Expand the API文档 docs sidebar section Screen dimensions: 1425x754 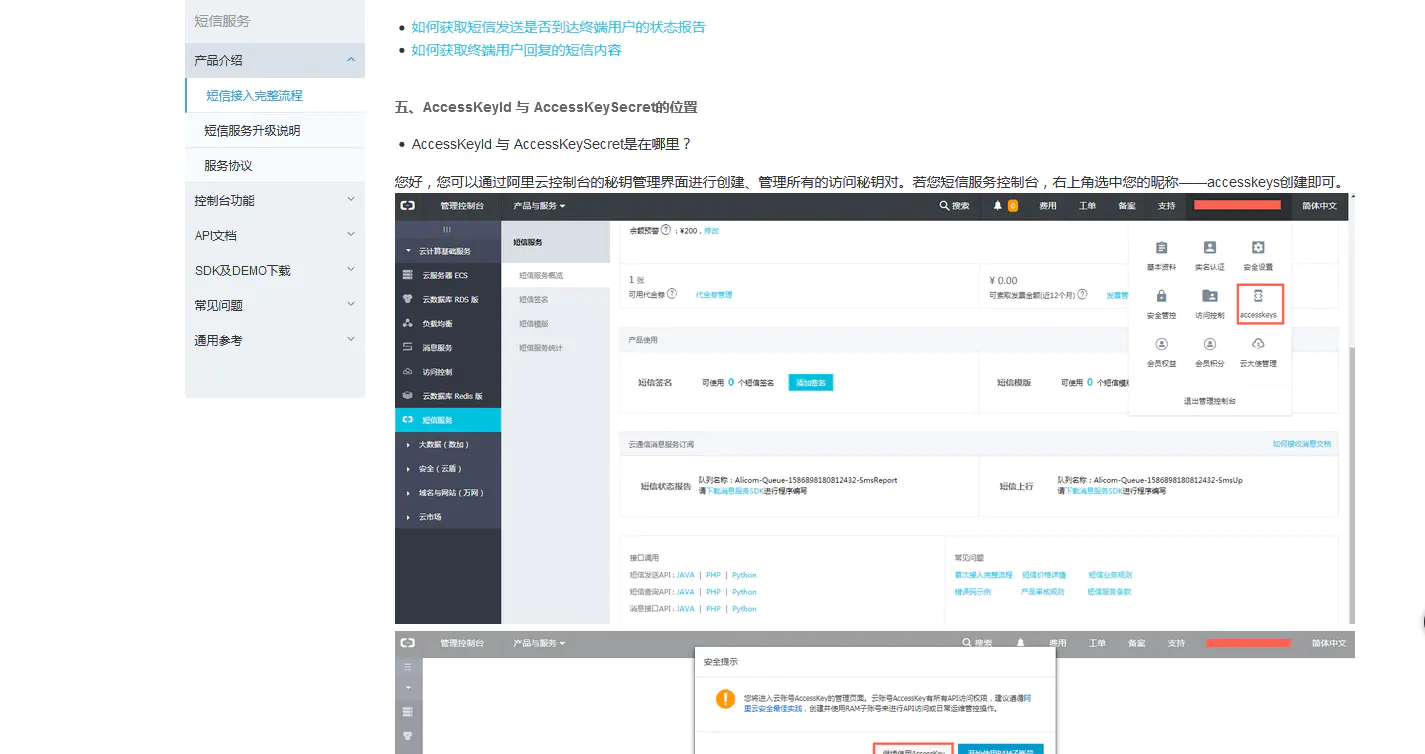(275, 235)
